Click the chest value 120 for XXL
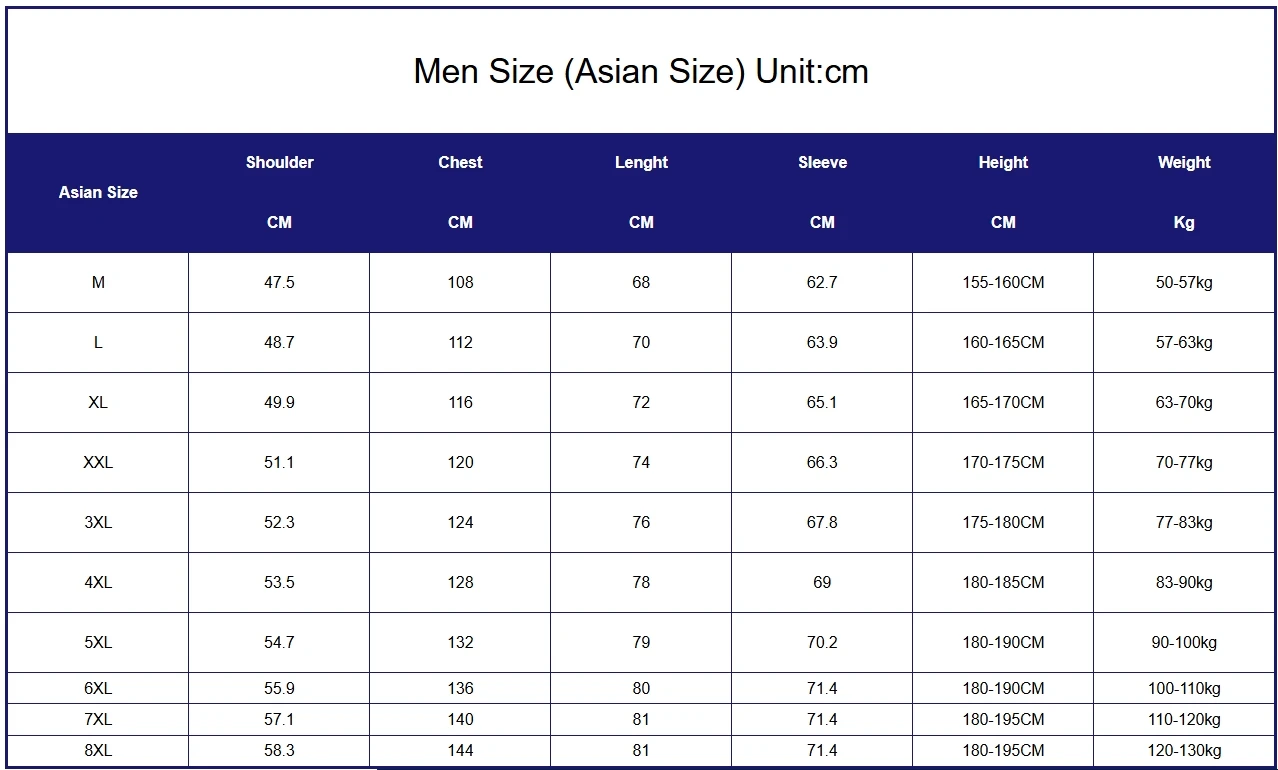This screenshot has width=1278, height=770. click(459, 462)
